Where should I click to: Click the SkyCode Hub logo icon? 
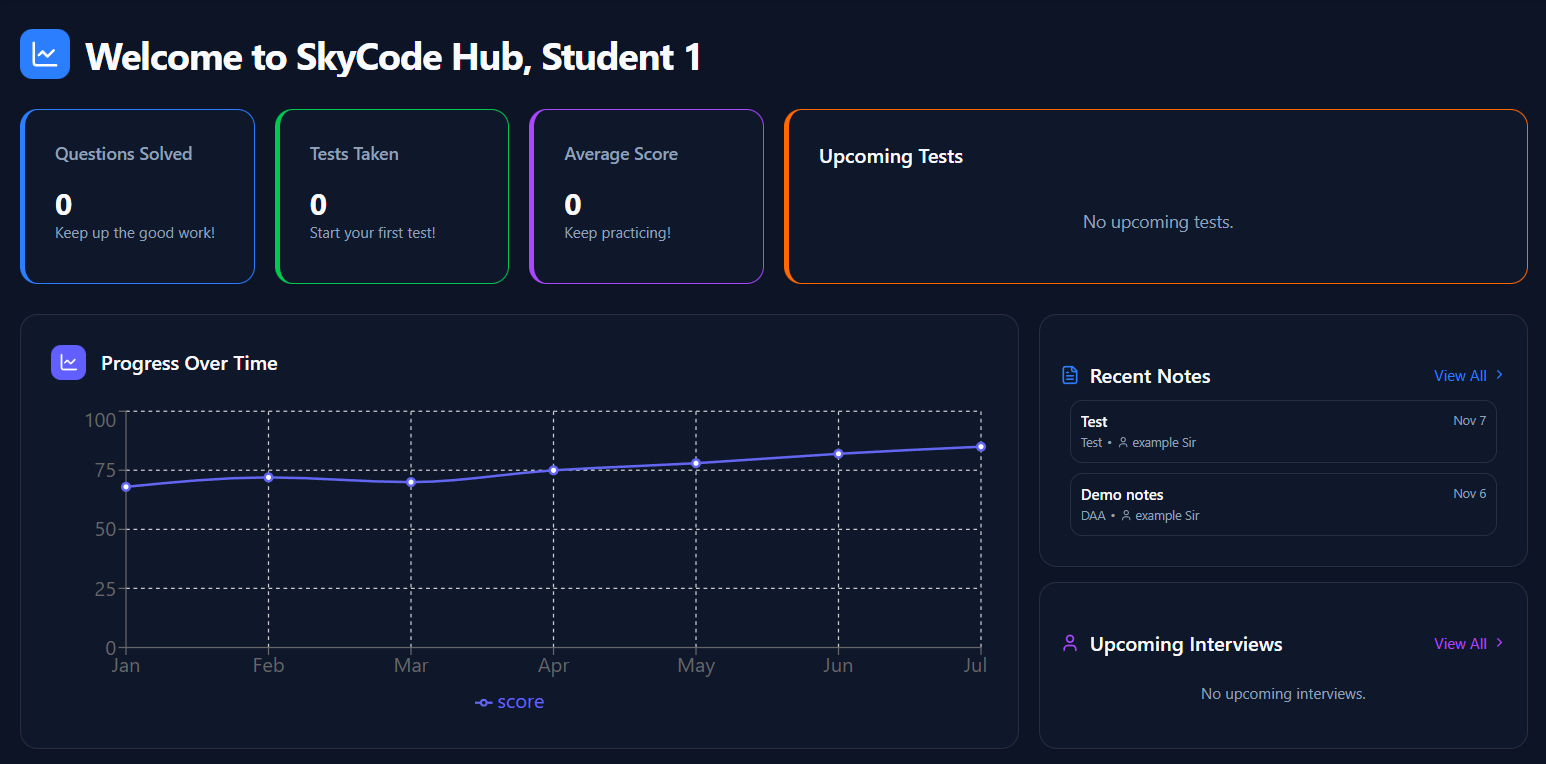[x=44, y=54]
